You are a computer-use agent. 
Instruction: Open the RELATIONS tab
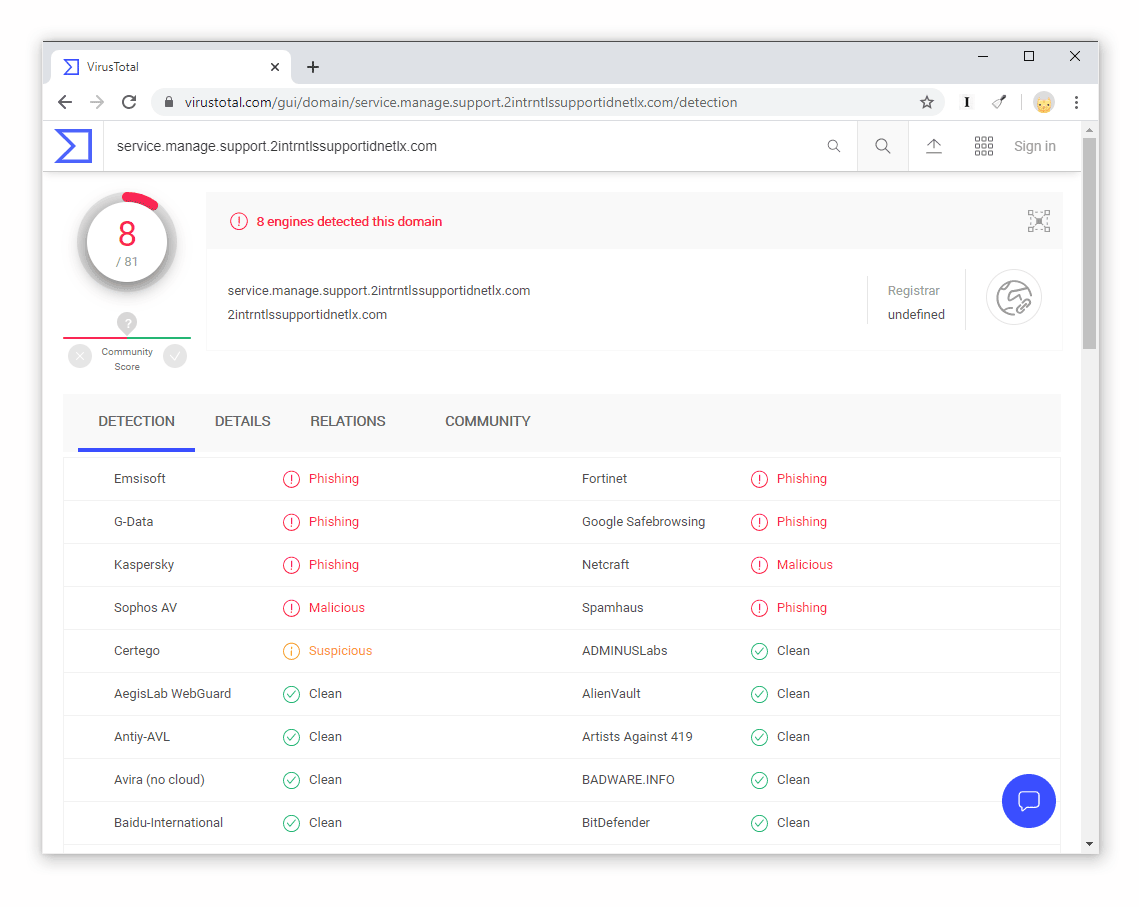(x=348, y=421)
